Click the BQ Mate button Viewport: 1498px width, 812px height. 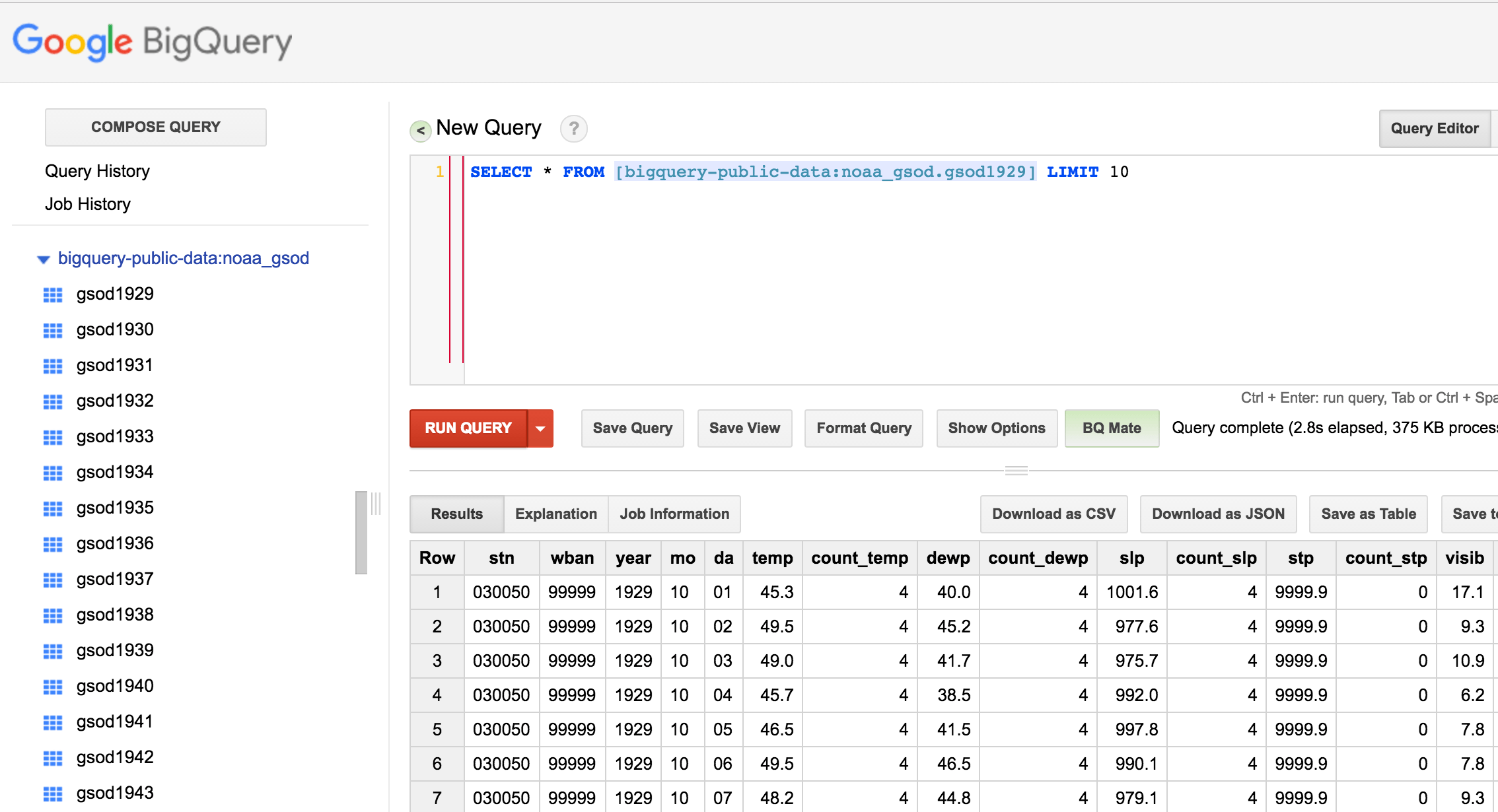click(x=1112, y=428)
